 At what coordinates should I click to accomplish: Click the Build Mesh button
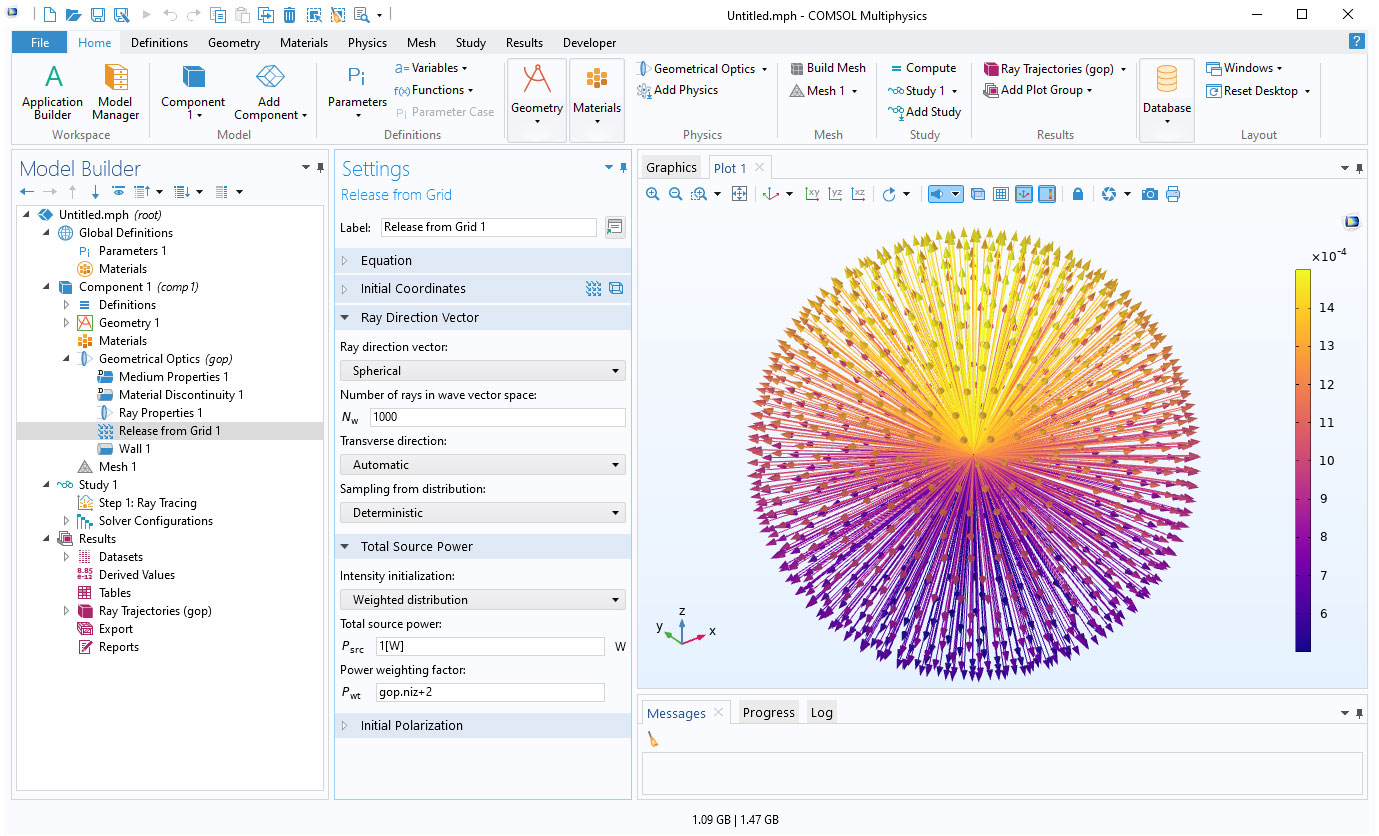pyautogui.click(x=827, y=68)
